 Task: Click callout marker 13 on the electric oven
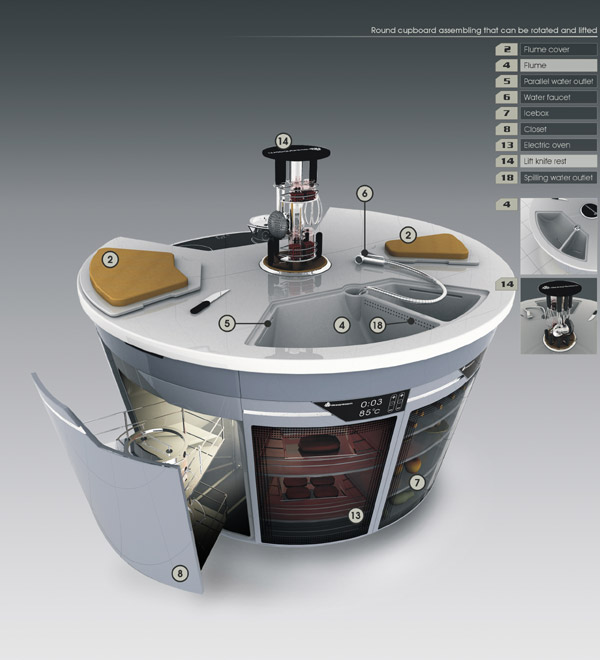354,515
